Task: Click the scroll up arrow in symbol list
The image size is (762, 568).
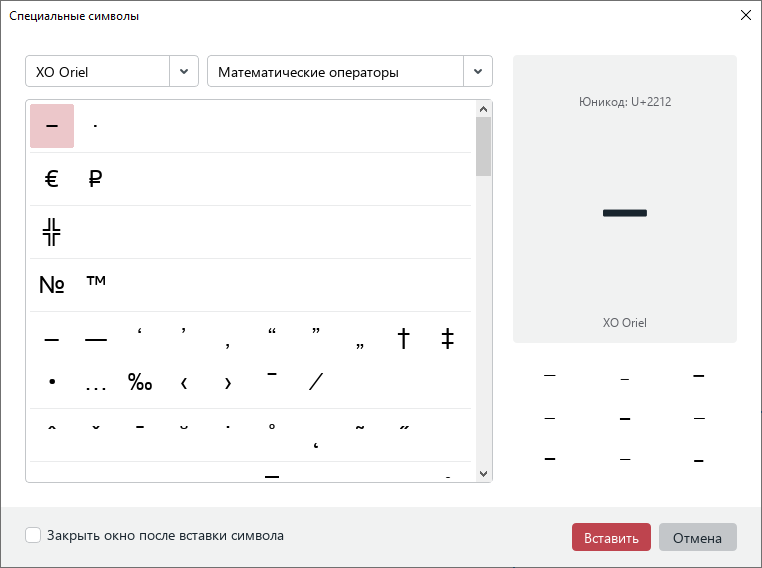Action: coord(484,109)
